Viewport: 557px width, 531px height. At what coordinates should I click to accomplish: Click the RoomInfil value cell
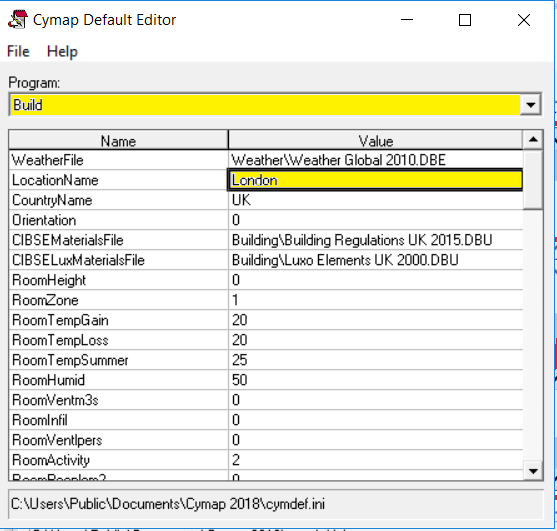coord(375,420)
